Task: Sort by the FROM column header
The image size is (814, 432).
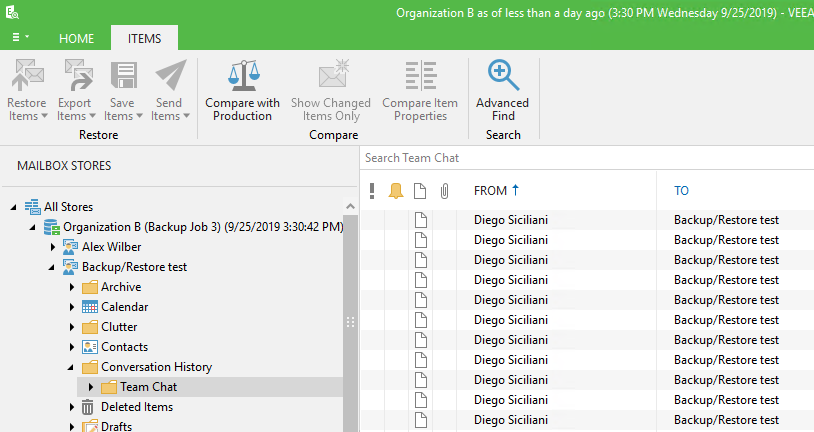Action: pos(490,191)
